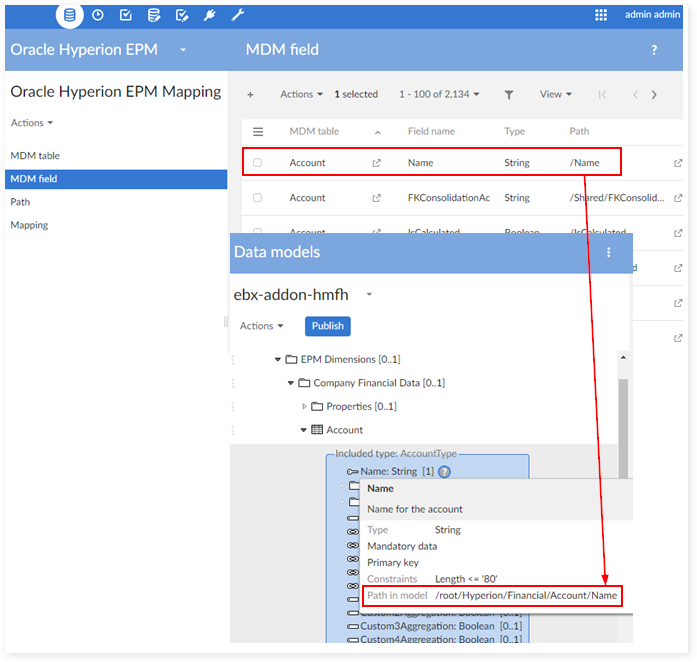Go to next page arrow
Image resolution: width=697 pixels, height=662 pixels.
coord(654,95)
